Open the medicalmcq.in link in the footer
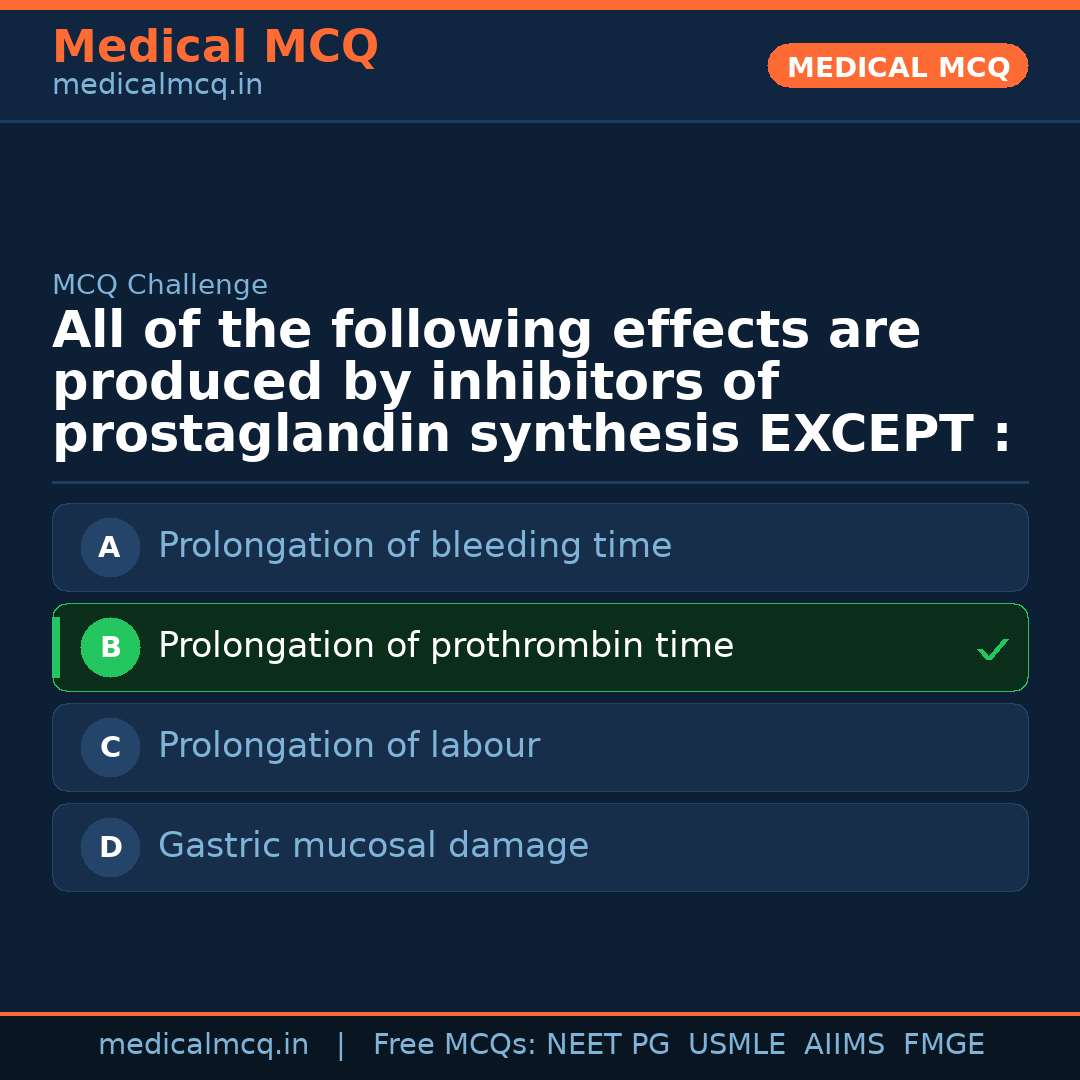This screenshot has height=1080, width=1080. [203, 1045]
